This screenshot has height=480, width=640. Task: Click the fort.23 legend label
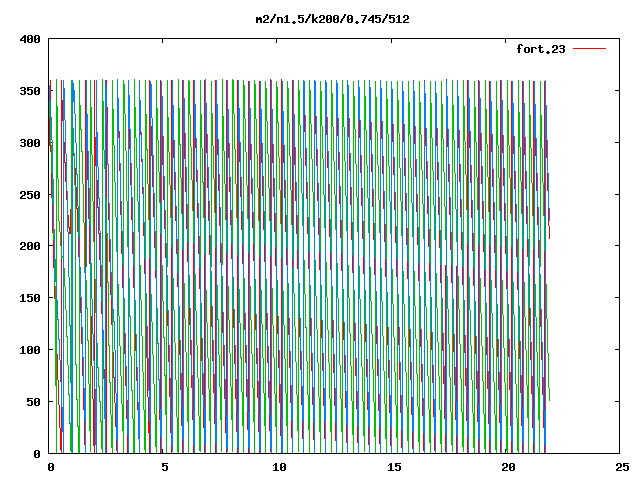541,49
